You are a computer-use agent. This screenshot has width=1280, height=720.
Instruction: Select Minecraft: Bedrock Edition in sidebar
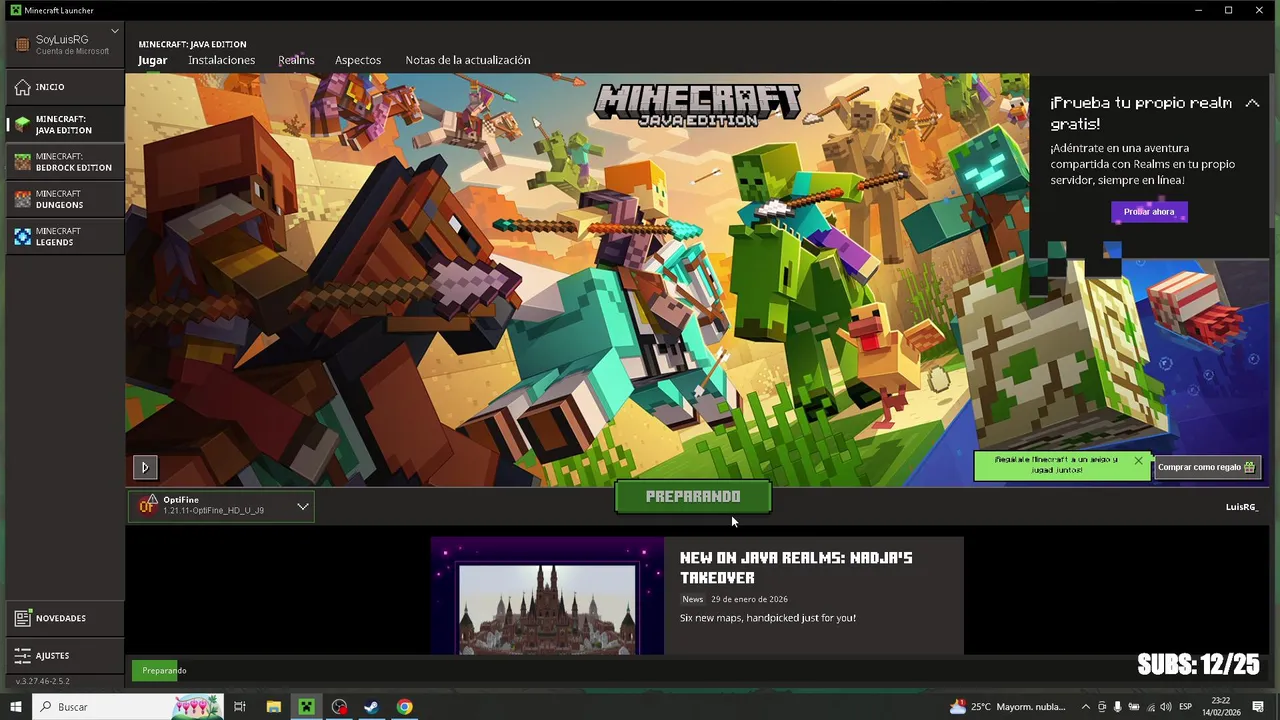tap(65, 162)
